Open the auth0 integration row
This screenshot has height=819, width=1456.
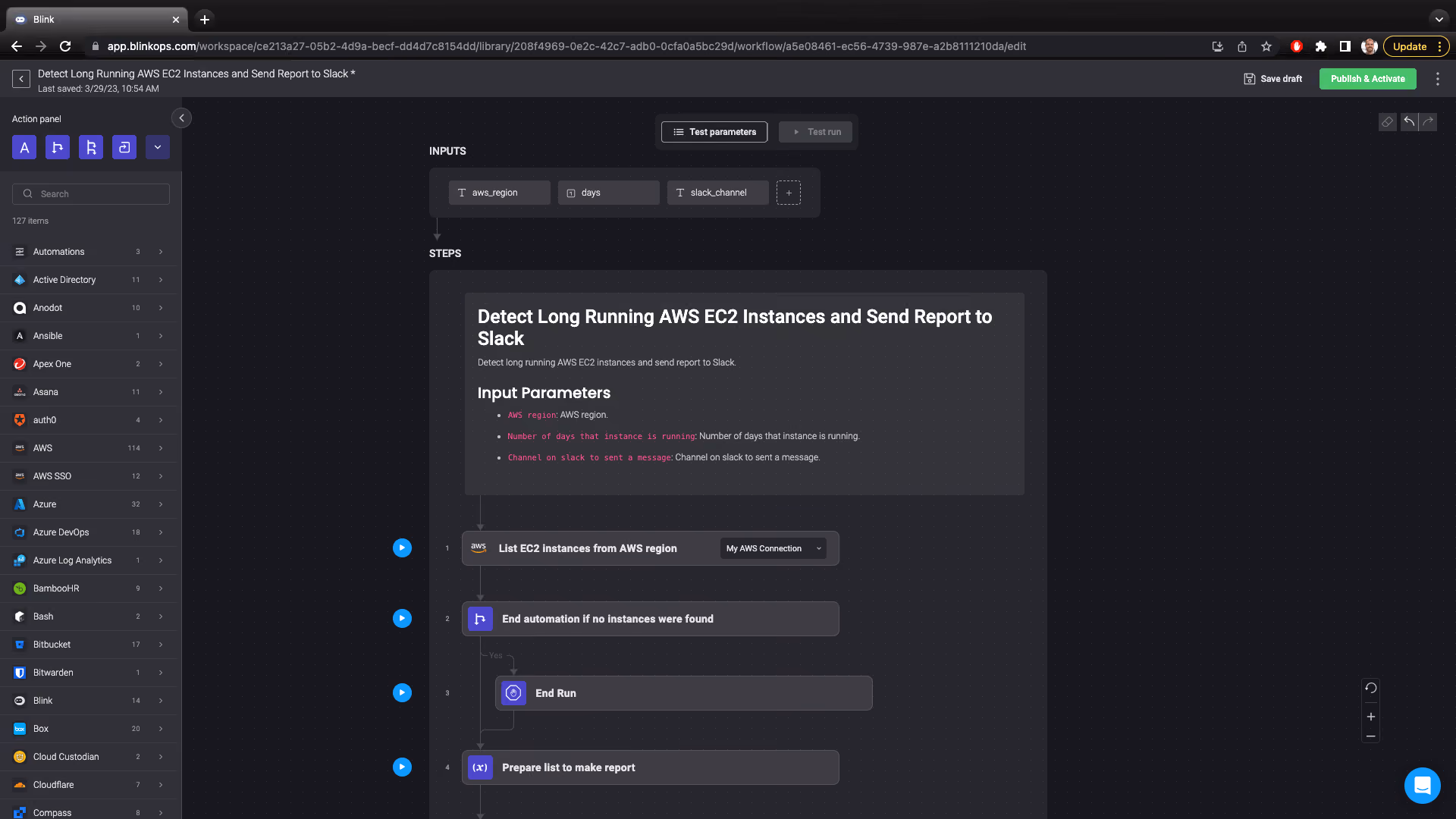coord(89,420)
